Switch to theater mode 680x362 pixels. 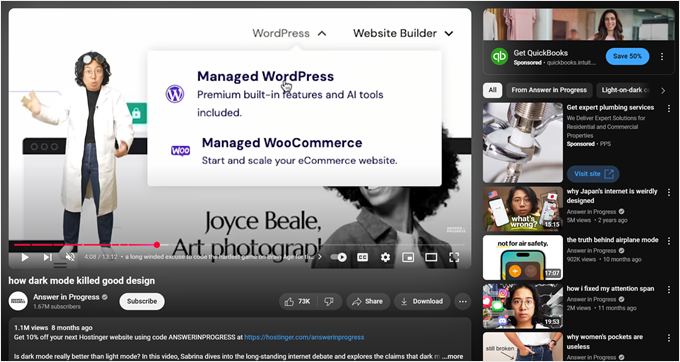pos(431,258)
